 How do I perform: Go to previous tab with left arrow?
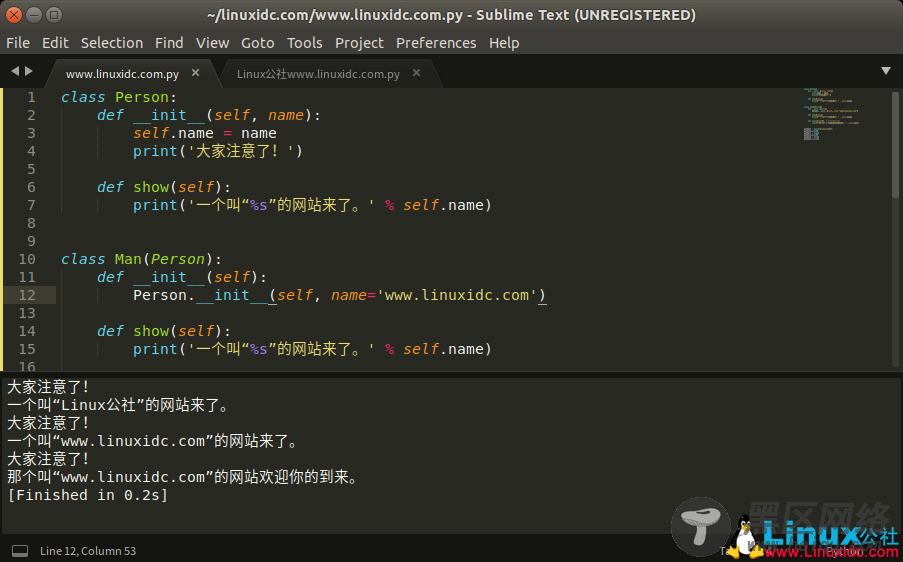point(15,71)
